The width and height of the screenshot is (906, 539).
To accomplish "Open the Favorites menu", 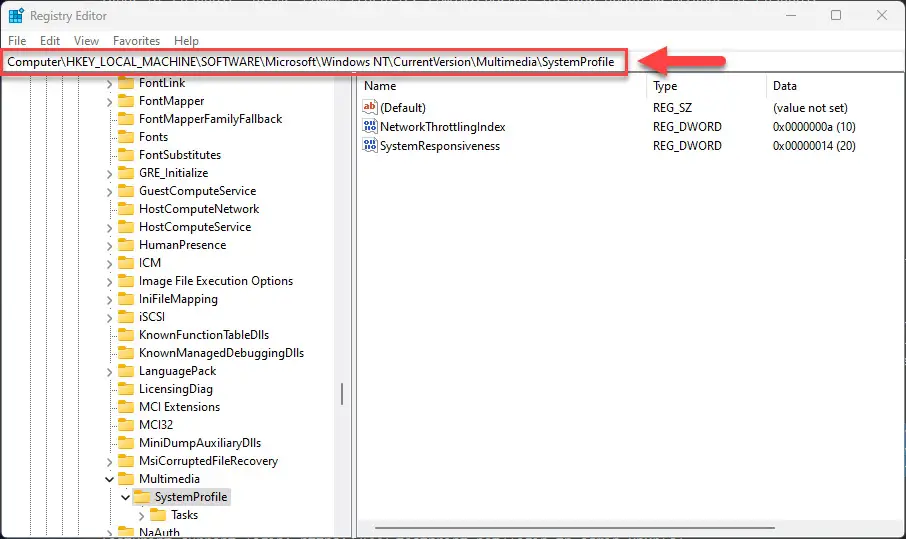I will [136, 40].
